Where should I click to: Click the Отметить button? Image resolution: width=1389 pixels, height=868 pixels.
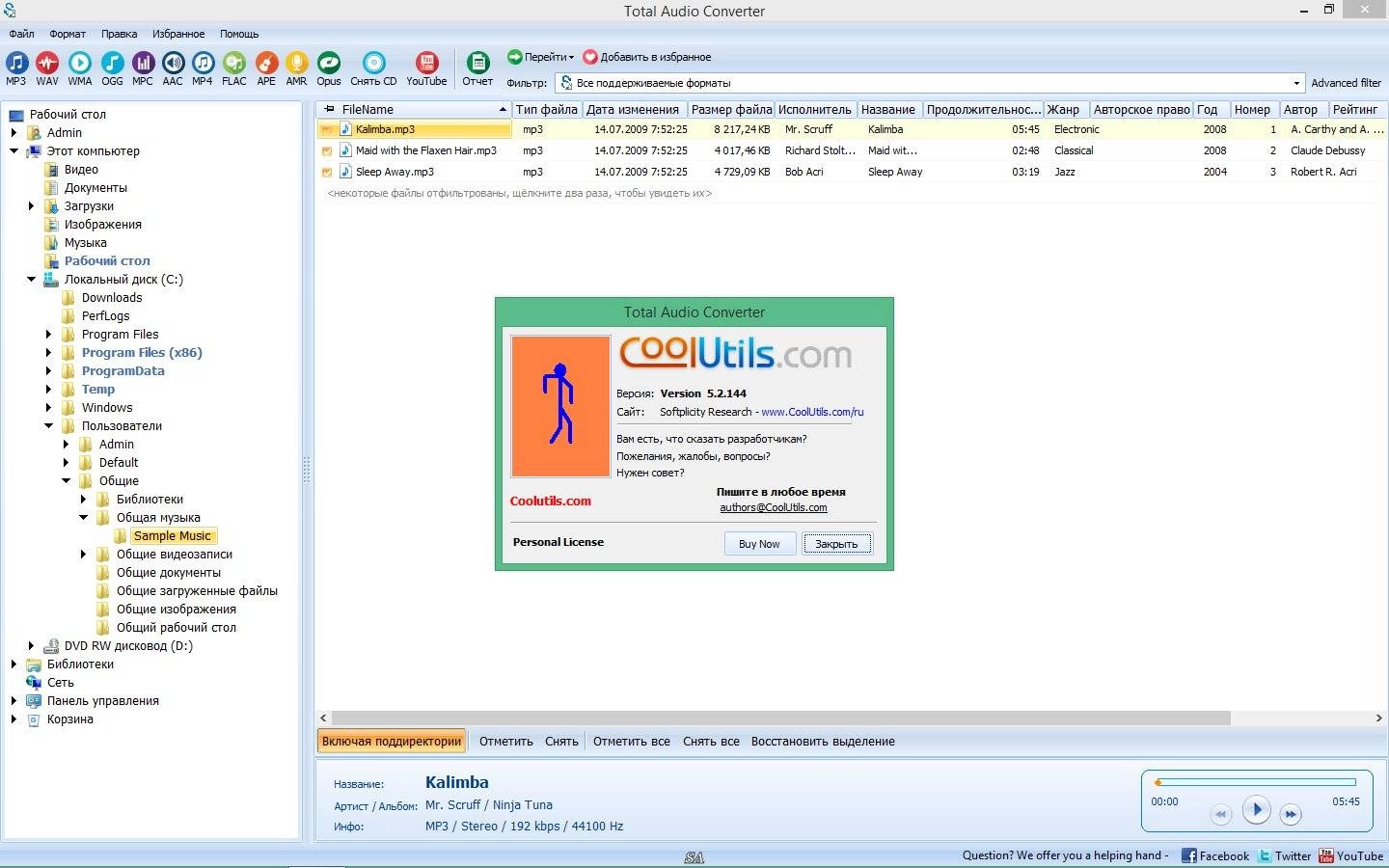[506, 742]
